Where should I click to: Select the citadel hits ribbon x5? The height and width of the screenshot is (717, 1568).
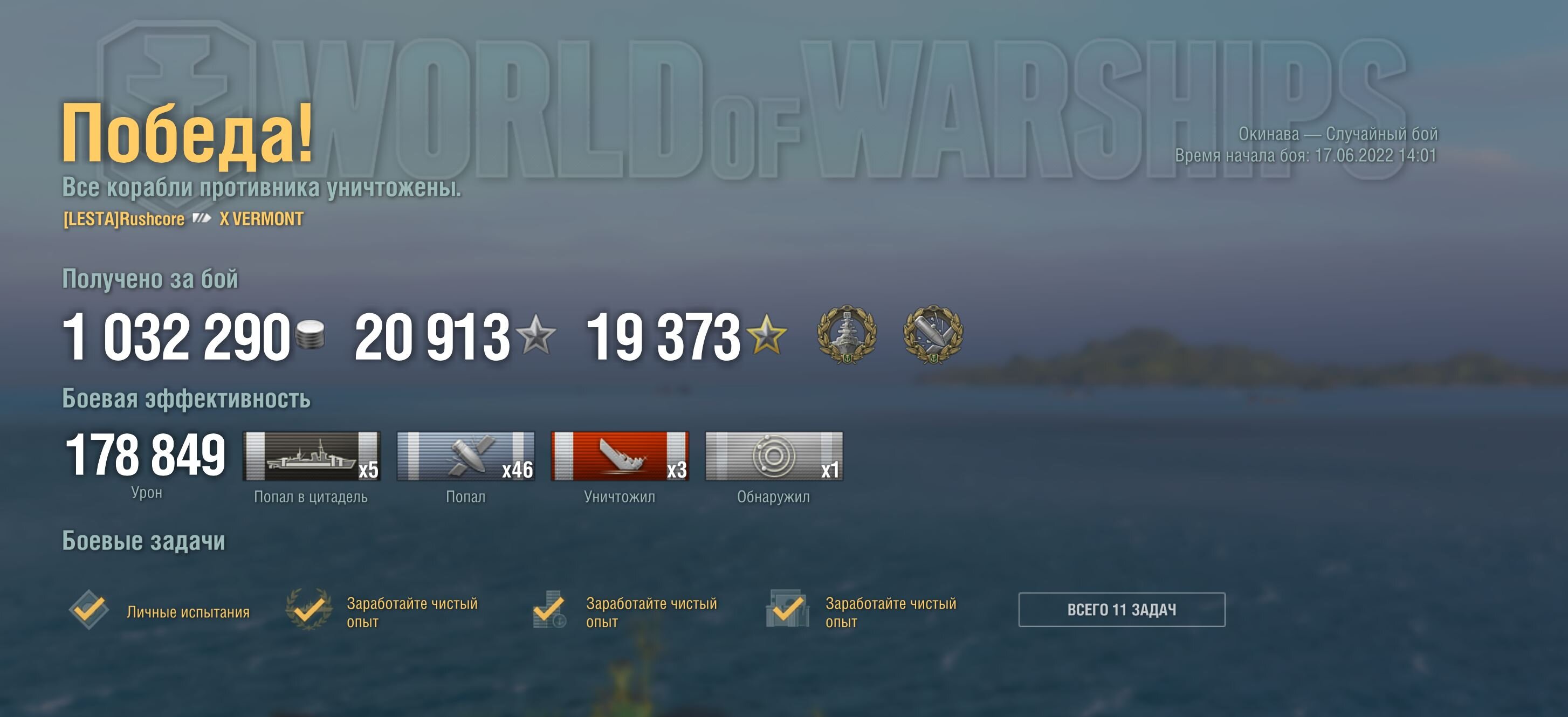point(312,456)
